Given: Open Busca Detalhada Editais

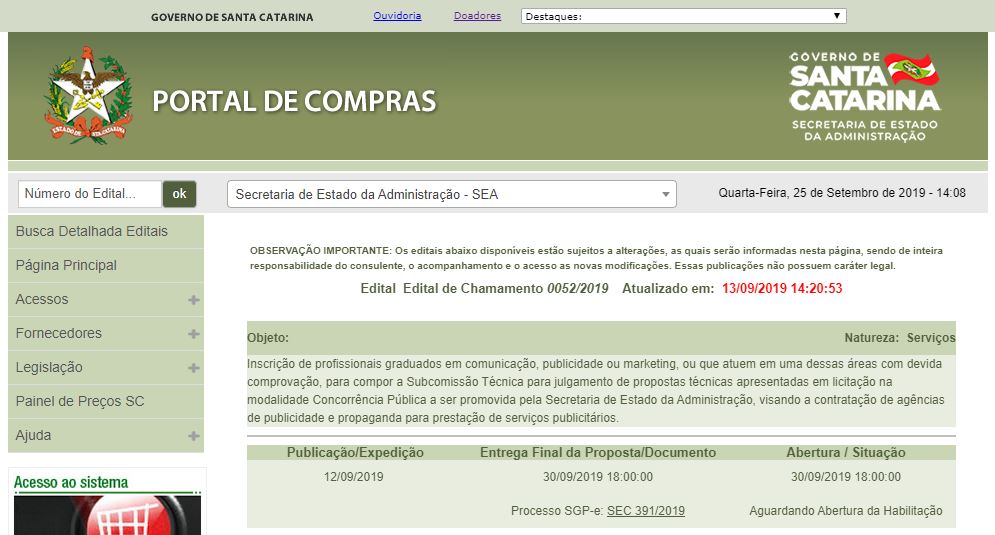Looking at the screenshot, I should click(x=106, y=232).
